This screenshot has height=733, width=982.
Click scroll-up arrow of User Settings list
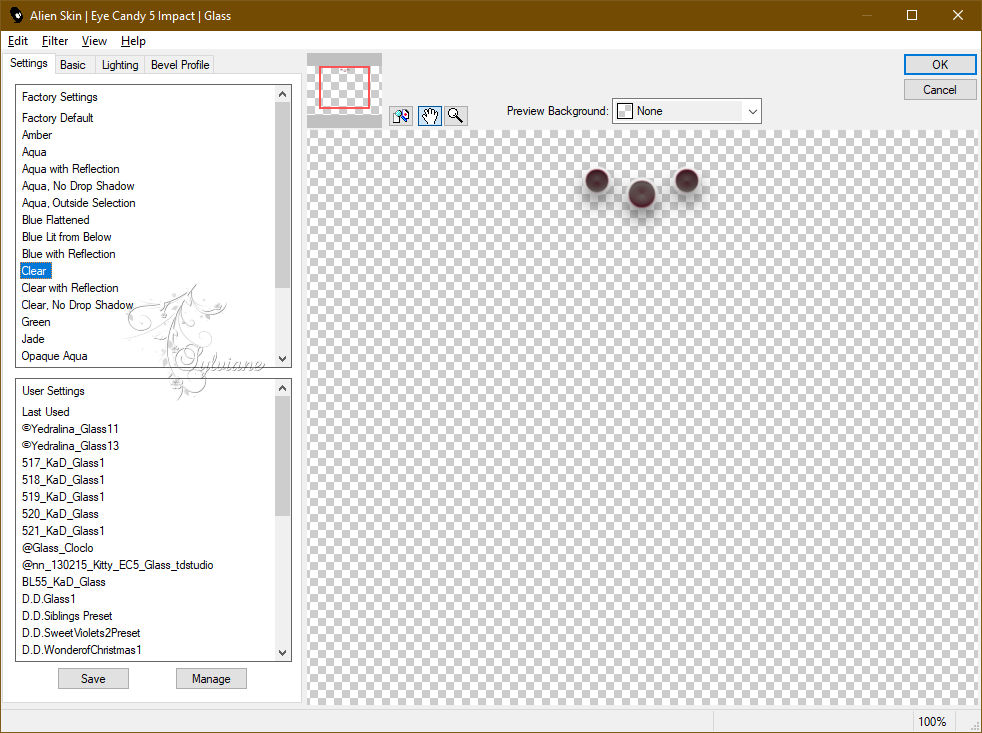[282, 388]
